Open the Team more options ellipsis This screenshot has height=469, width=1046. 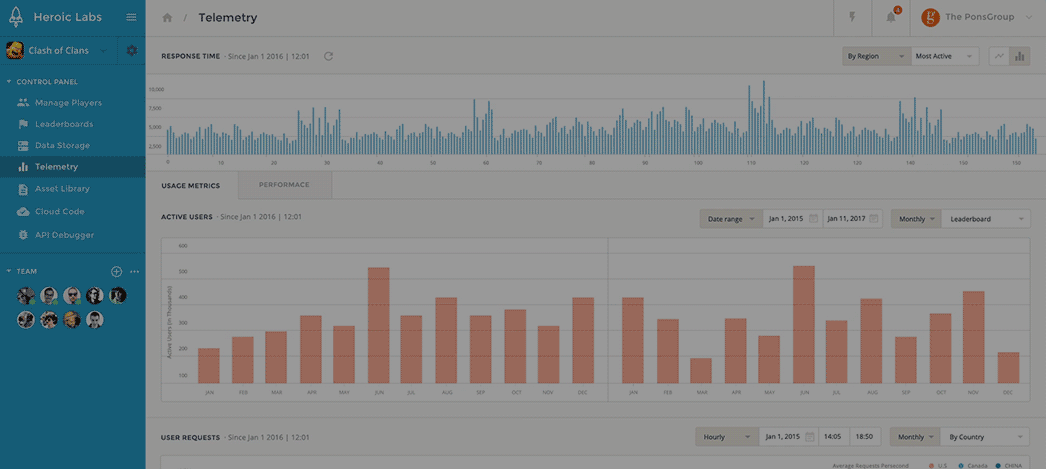134,271
